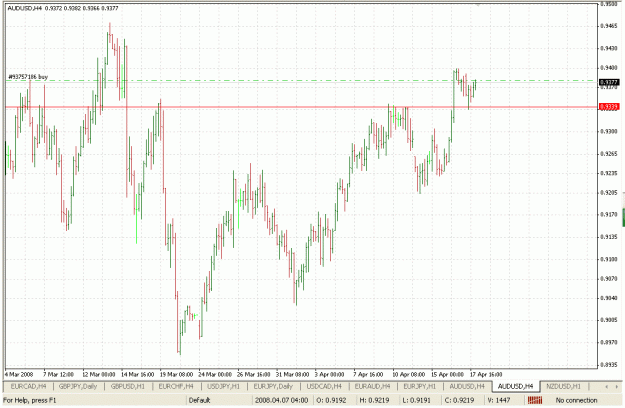Switch to the NZDUSD,H1 tab
The height and width of the screenshot is (408, 625).
click(563, 386)
